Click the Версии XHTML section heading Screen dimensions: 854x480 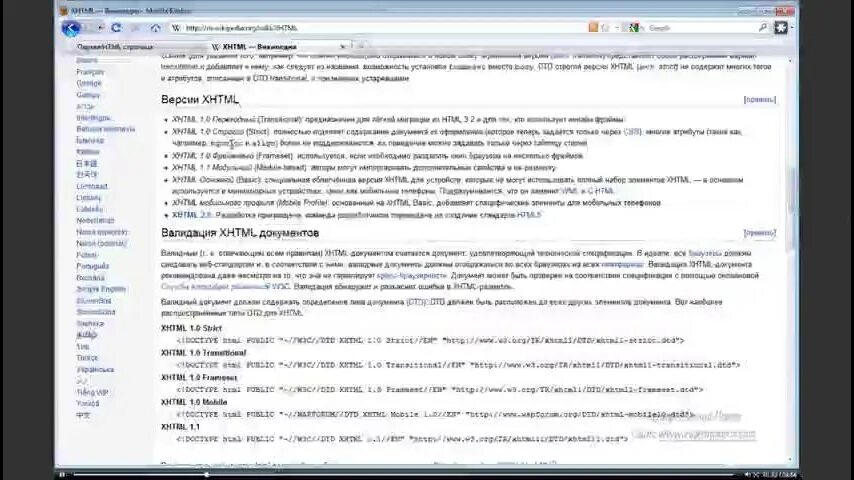coord(200,100)
